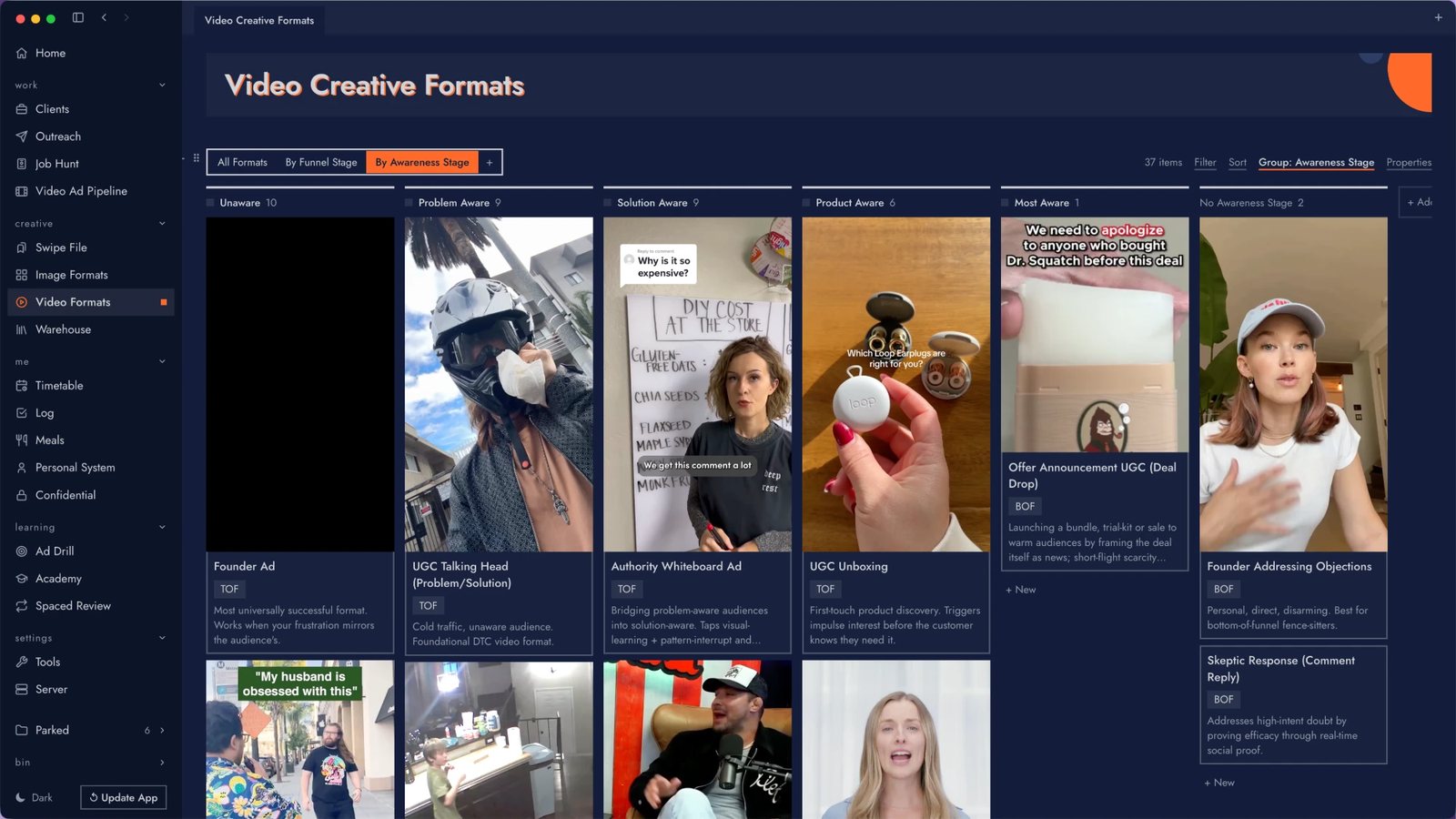Collapse the work section
This screenshot has width=1456, height=819.
[163, 86]
